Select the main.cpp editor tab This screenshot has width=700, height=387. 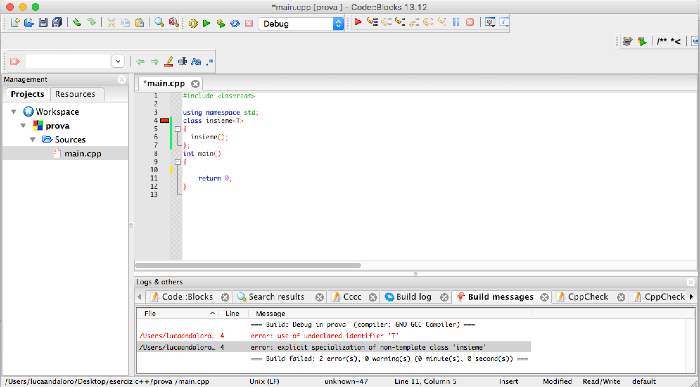[x=164, y=83]
